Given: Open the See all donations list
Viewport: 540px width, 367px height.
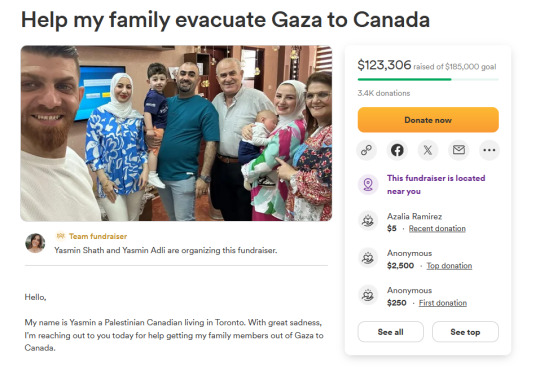Looking at the screenshot, I should tap(391, 332).
